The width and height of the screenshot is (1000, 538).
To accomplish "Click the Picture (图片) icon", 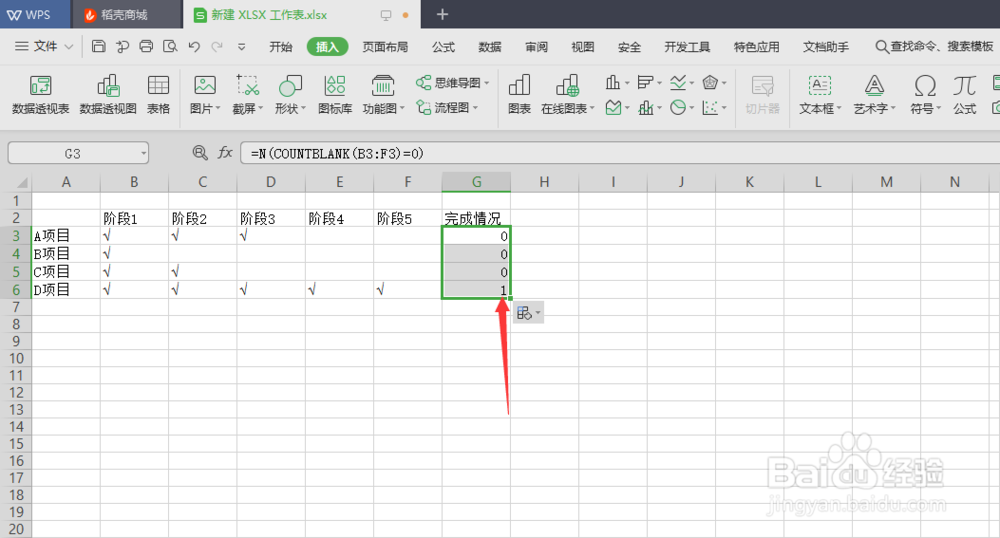I will (204, 85).
